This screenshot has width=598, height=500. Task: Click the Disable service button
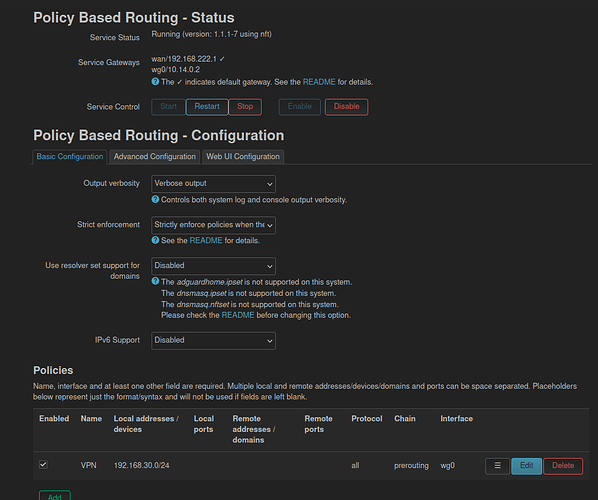[x=346, y=107]
